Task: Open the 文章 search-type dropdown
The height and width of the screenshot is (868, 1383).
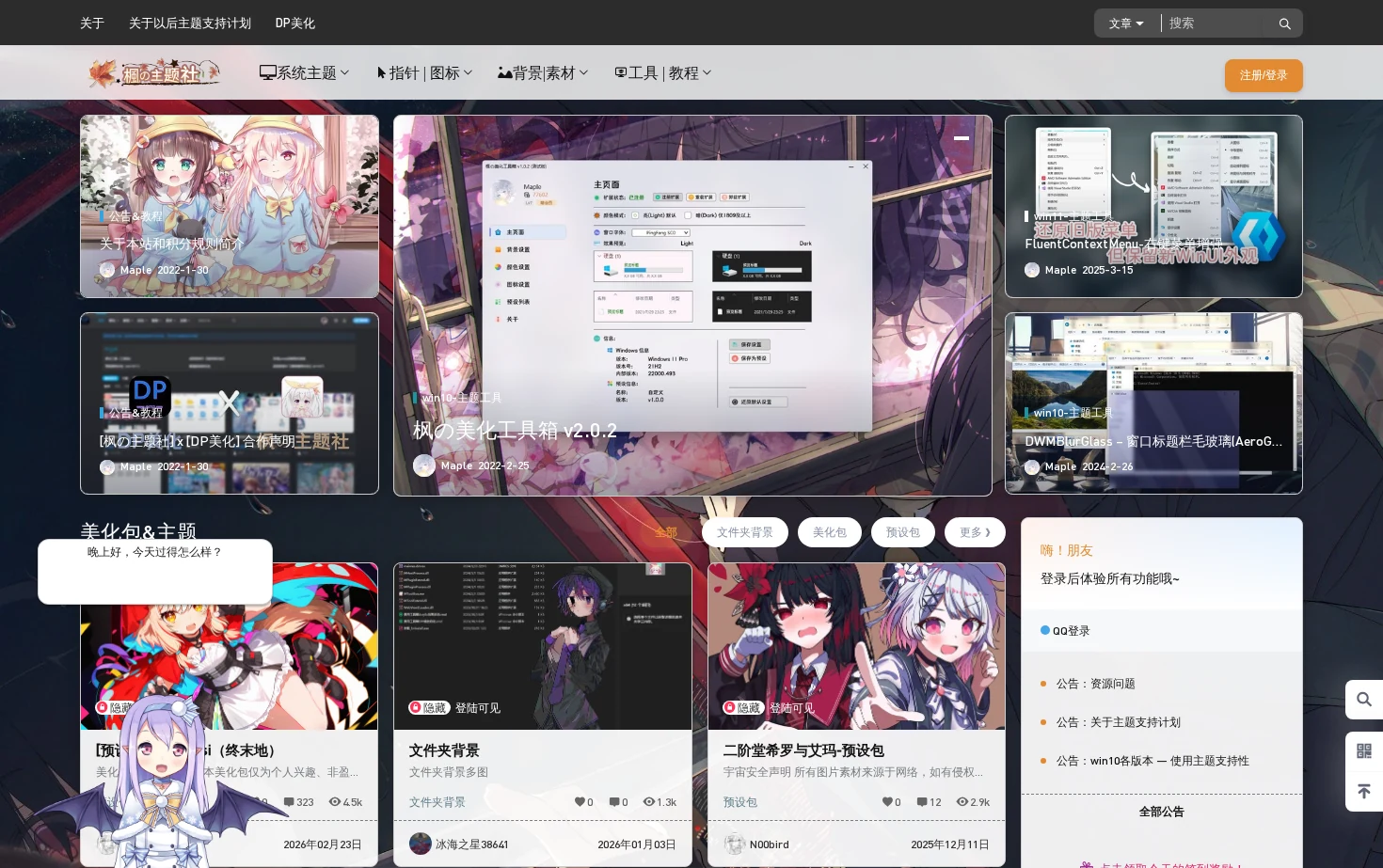Action: pyautogui.click(x=1126, y=24)
